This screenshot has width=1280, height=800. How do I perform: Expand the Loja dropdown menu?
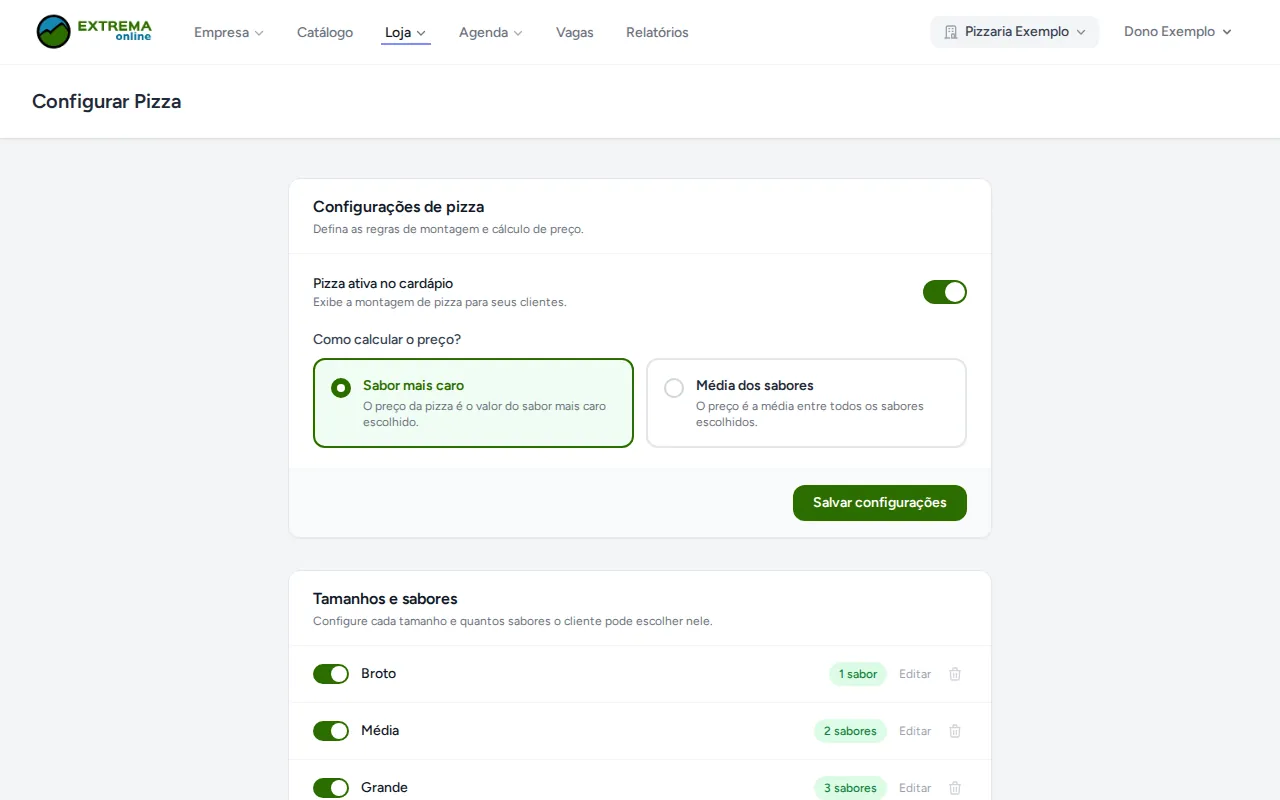tap(406, 32)
